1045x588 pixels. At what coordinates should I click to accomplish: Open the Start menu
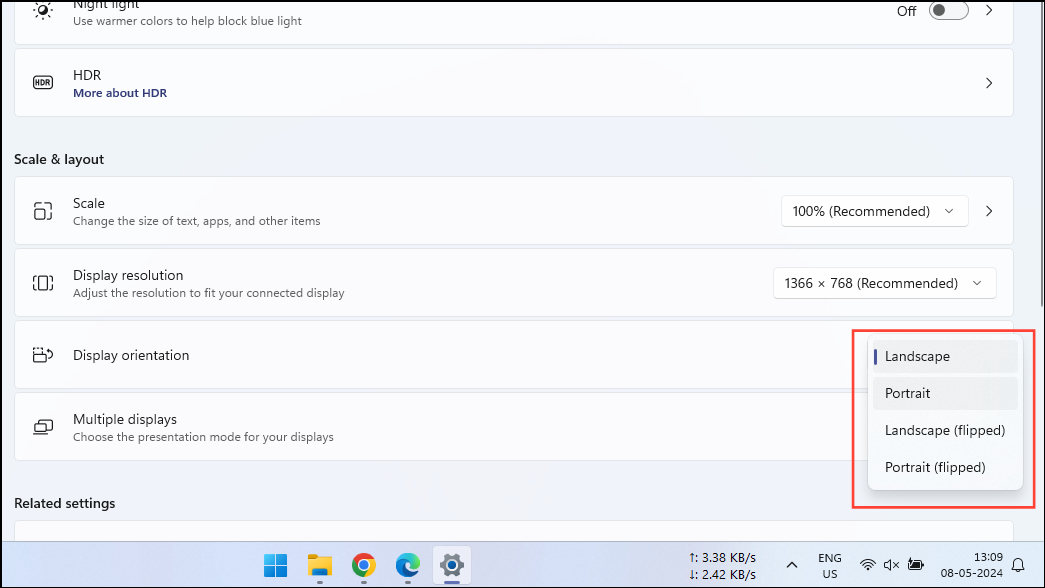[275, 565]
